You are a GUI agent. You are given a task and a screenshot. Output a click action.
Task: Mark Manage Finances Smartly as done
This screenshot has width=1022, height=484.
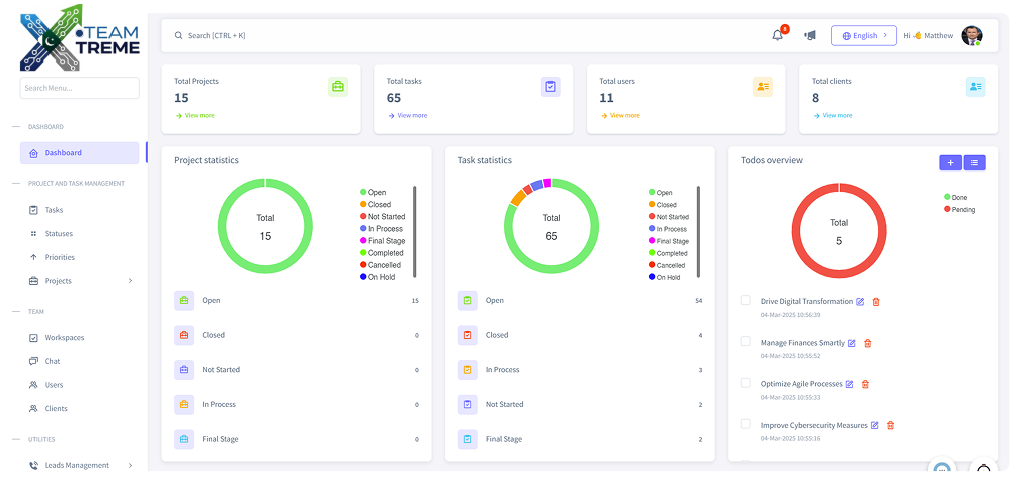point(745,341)
